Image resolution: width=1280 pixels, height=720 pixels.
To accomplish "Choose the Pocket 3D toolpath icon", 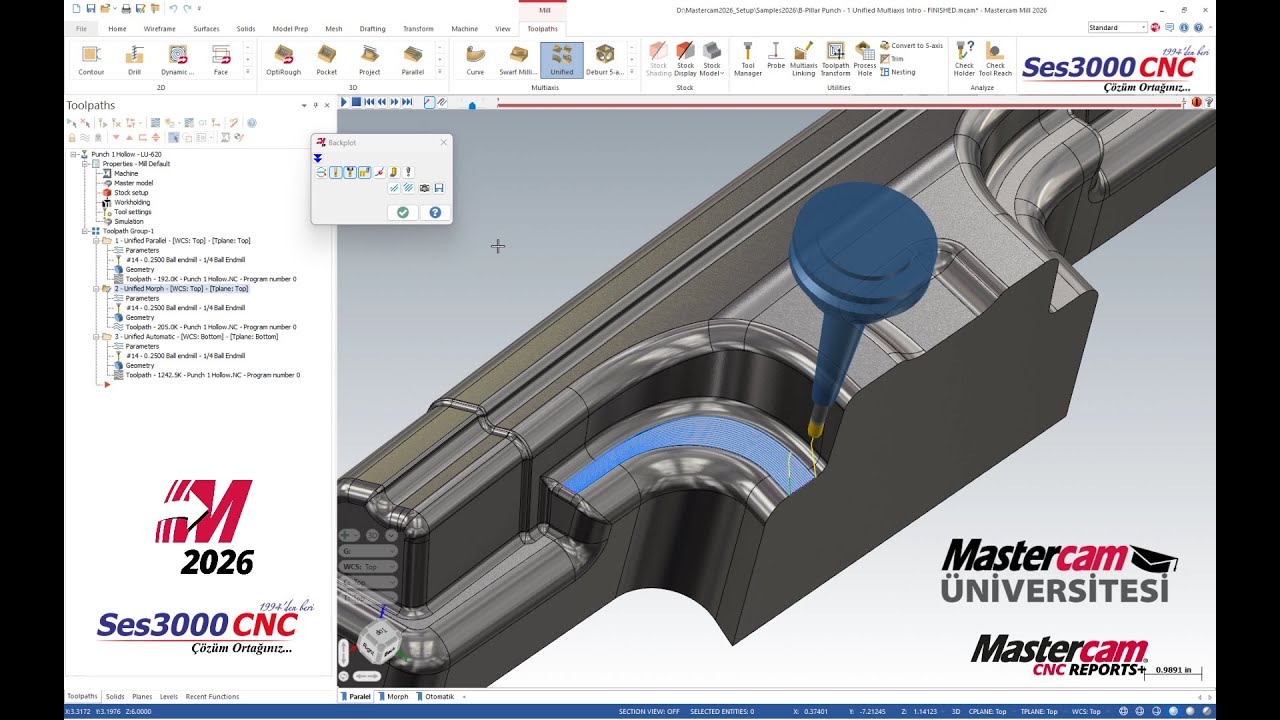I will click(327, 60).
